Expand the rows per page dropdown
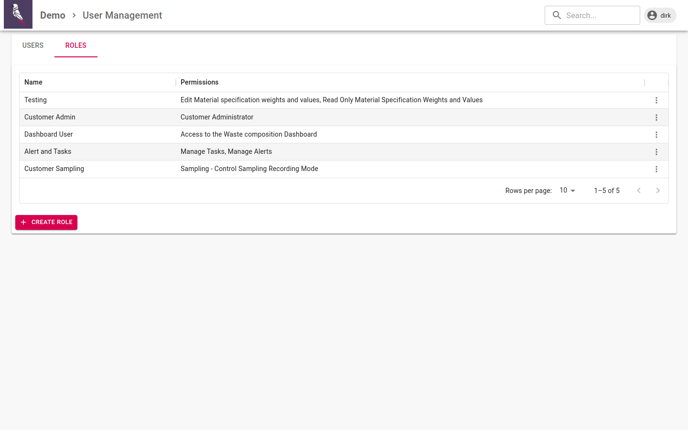The image size is (688, 430). 567,190
